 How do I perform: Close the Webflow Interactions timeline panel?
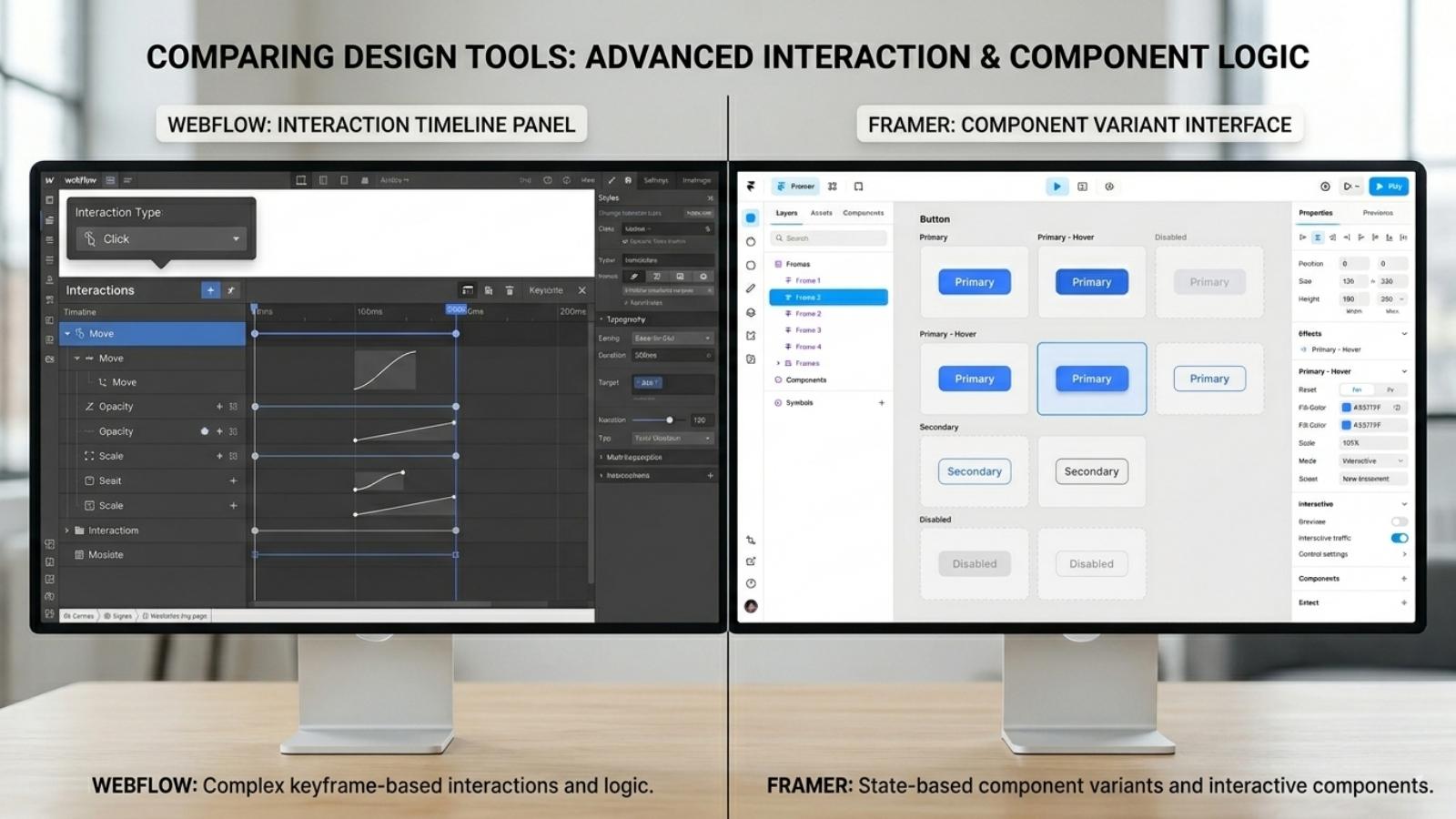[x=581, y=290]
